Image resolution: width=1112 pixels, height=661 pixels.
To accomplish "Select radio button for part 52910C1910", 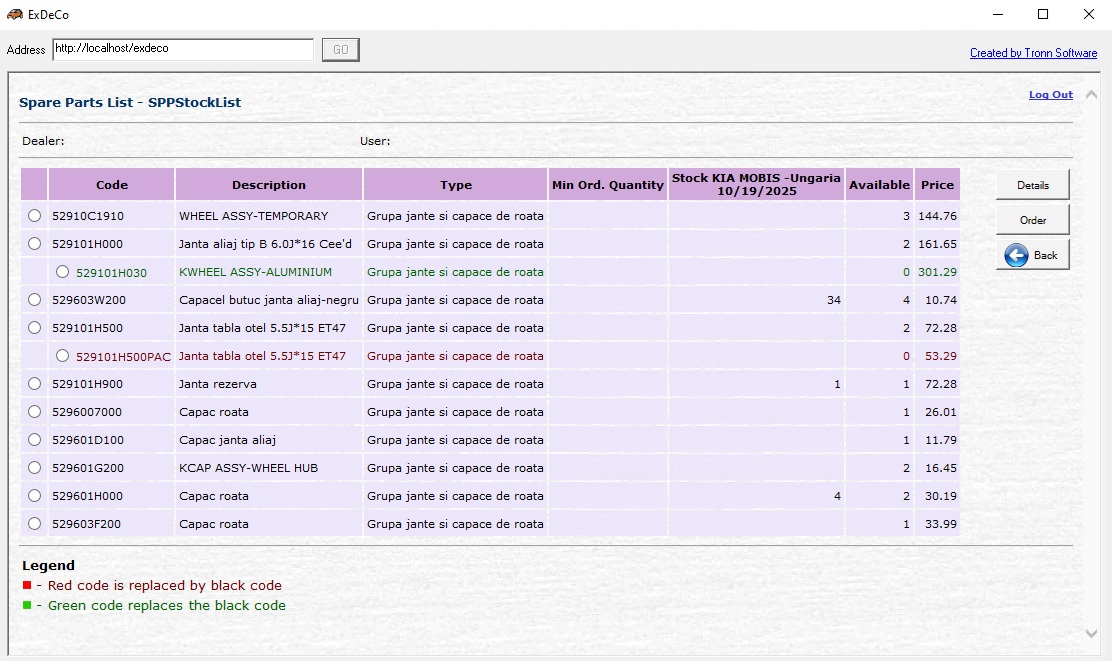I will tap(35, 216).
